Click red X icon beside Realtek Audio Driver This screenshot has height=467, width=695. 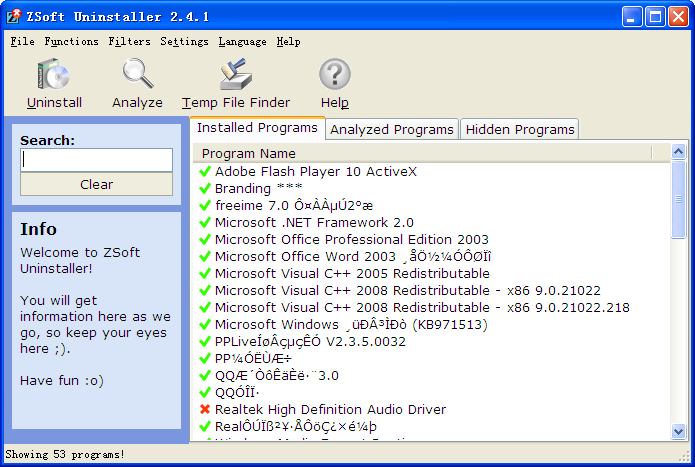tap(205, 410)
